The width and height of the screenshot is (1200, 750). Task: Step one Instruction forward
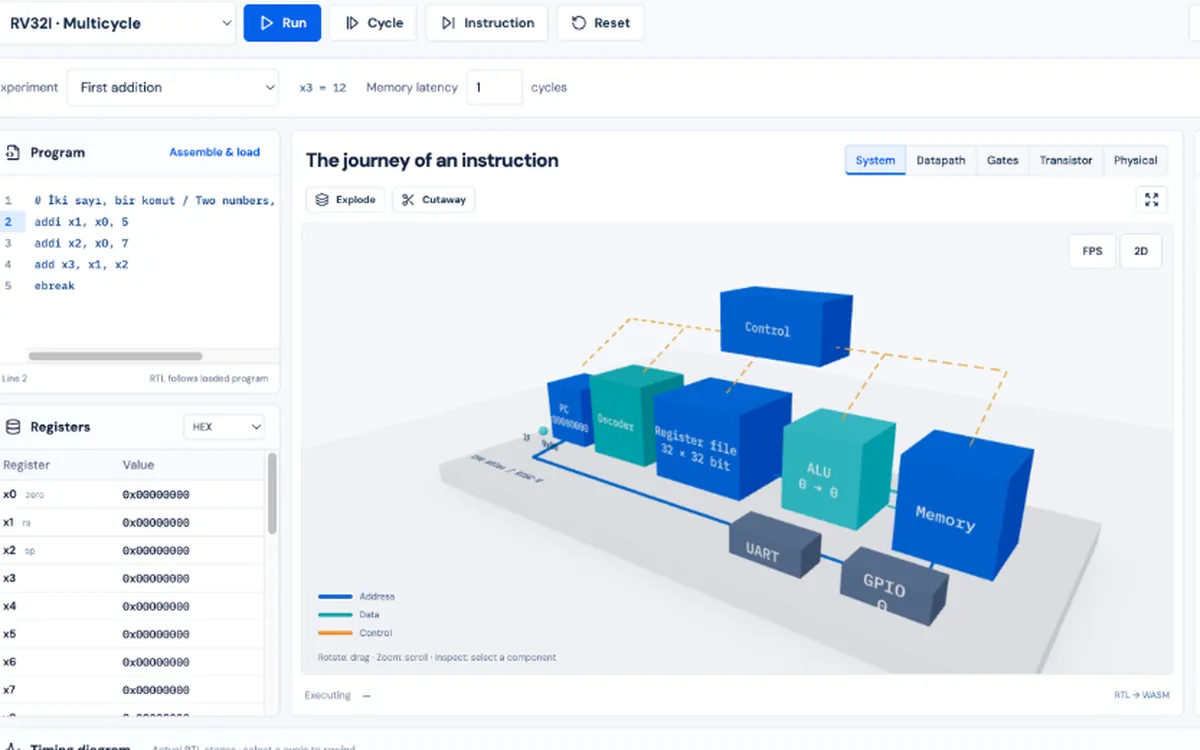pyautogui.click(x=487, y=23)
